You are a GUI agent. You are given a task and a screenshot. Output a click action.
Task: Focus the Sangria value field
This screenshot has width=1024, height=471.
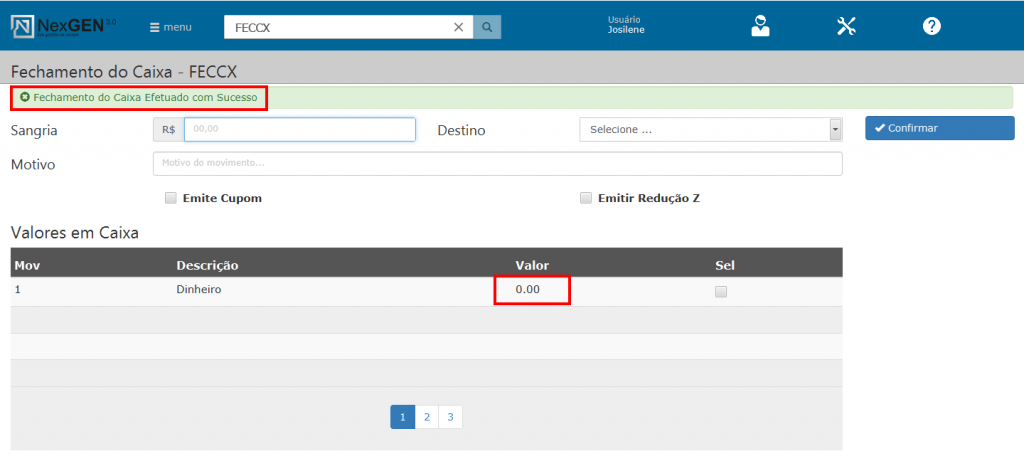(299, 130)
